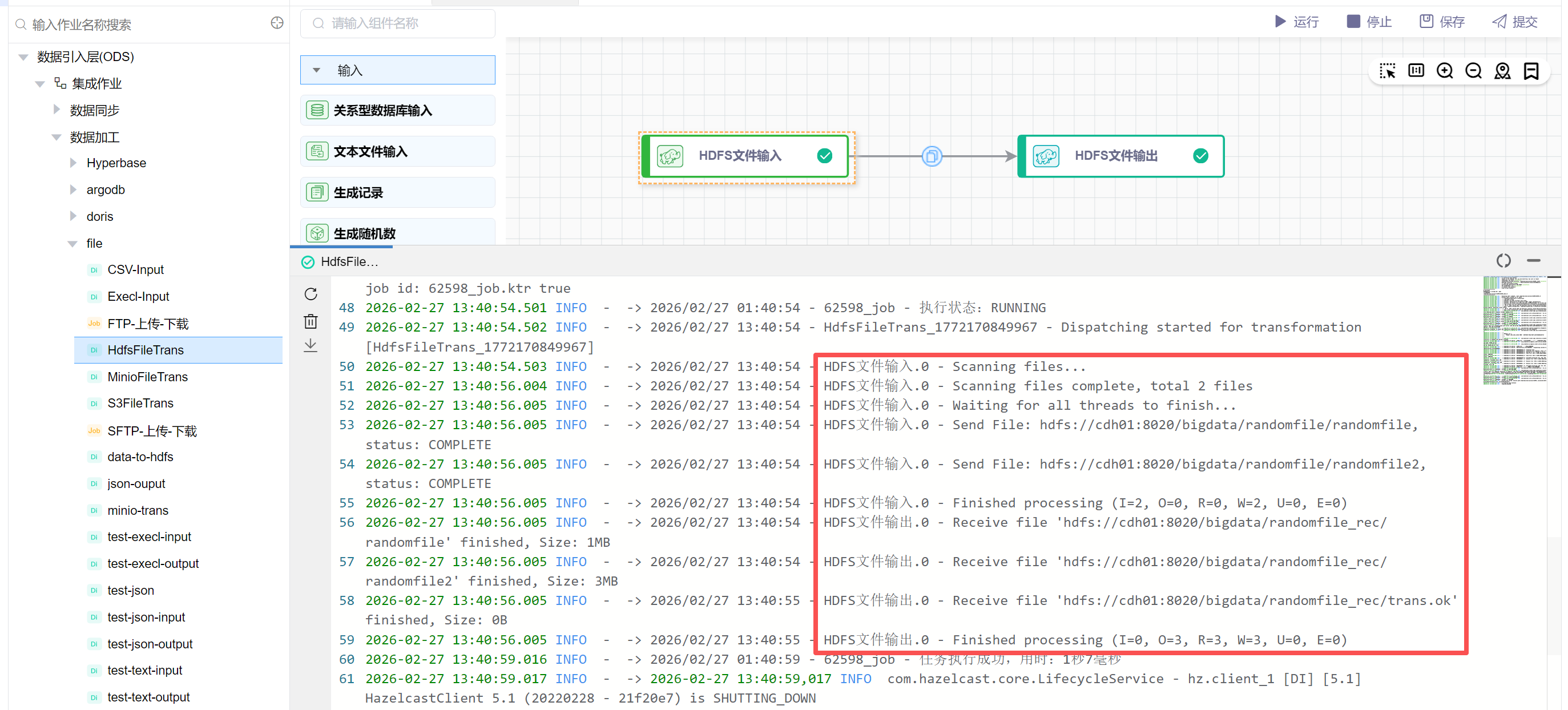Collapse the 输入 component category
Image resolution: width=1568 pixels, height=710 pixels.
click(317, 71)
